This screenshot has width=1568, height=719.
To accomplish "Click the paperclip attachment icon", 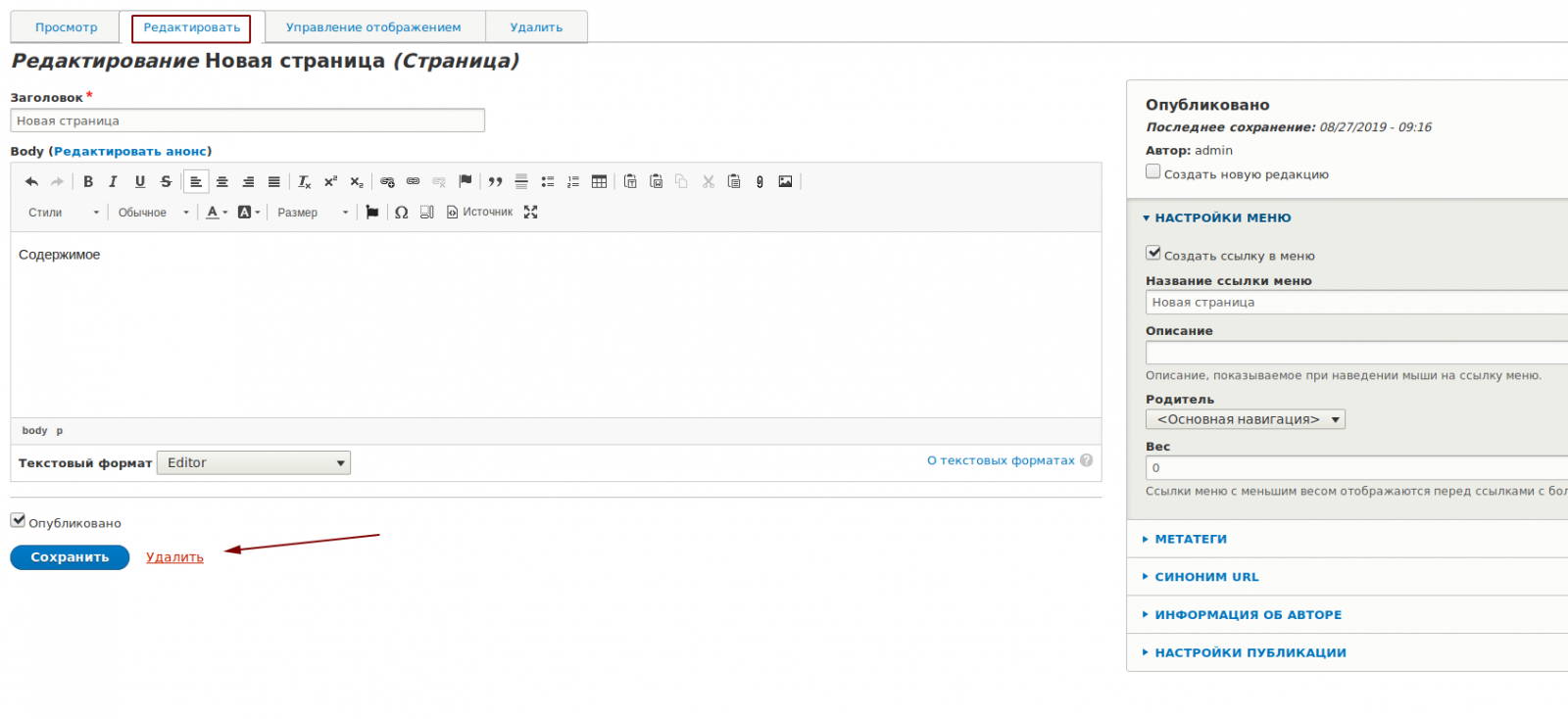I will (x=759, y=182).
